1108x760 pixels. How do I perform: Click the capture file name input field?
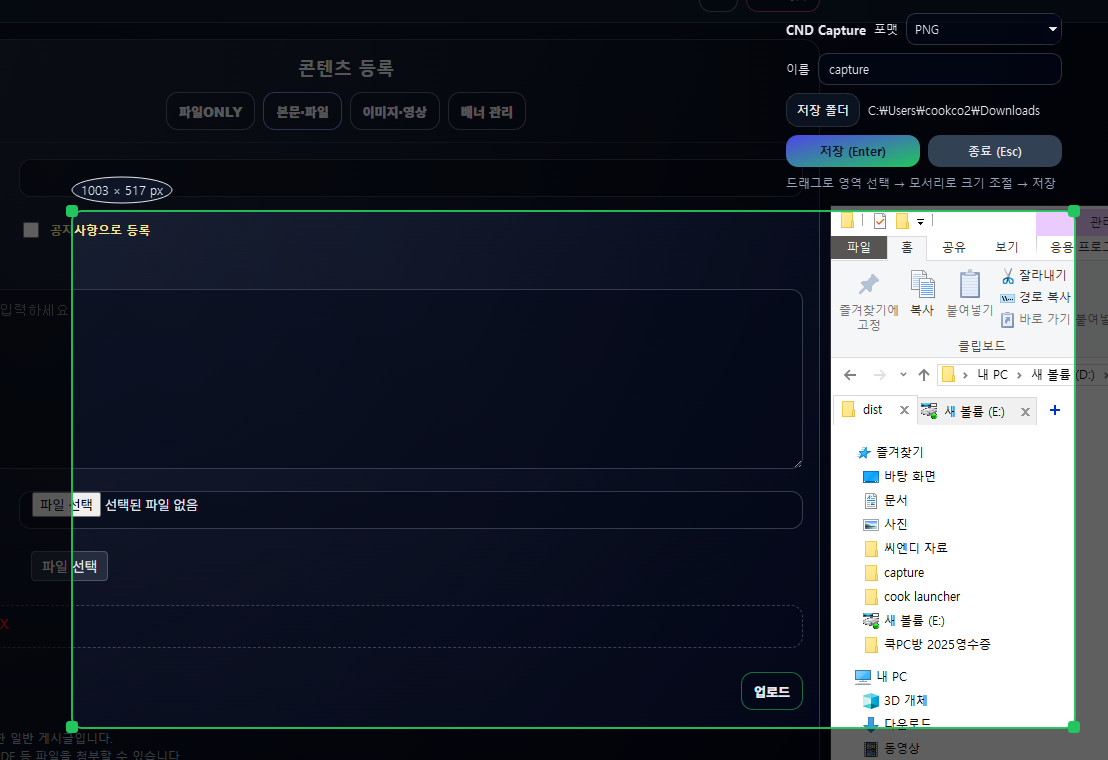938,70
